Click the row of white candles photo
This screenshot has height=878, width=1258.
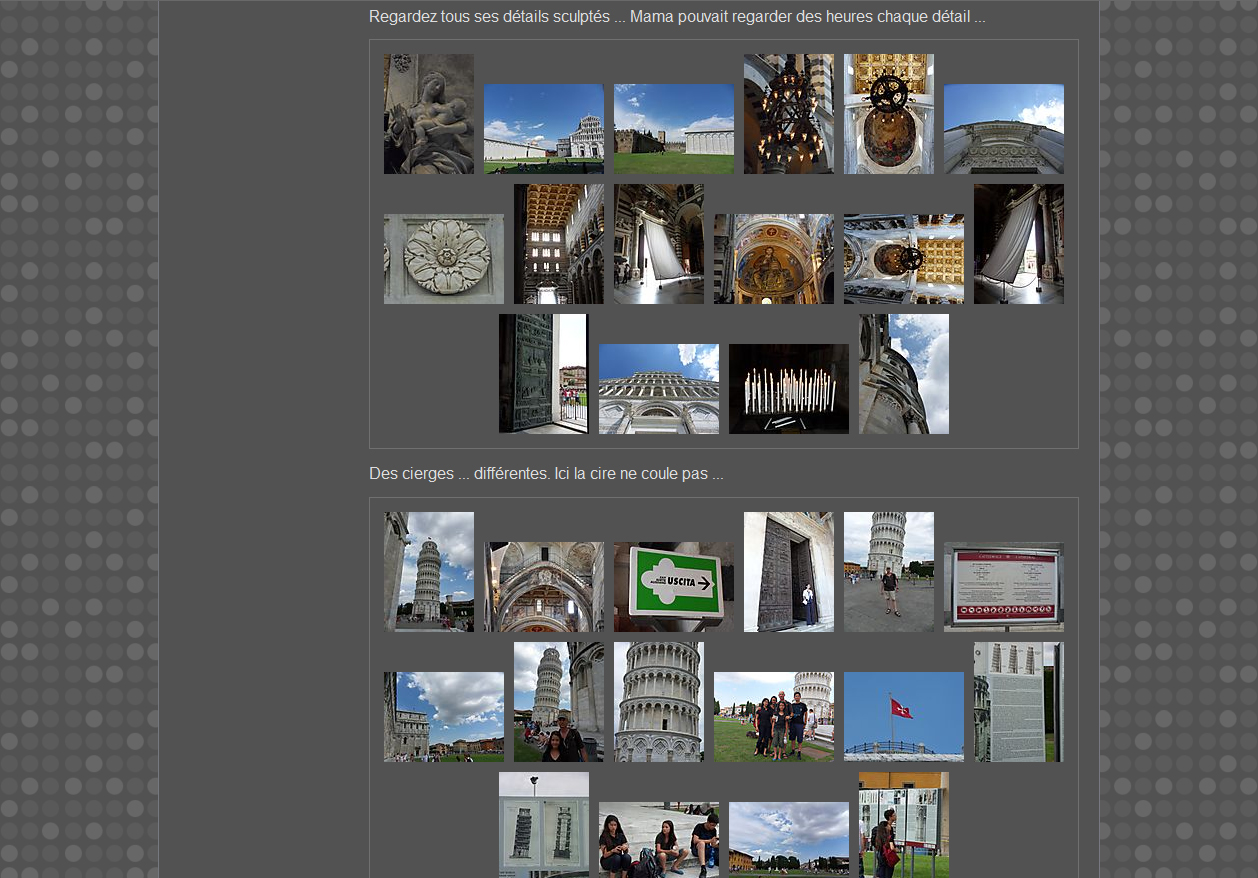(x=788, y=388)
